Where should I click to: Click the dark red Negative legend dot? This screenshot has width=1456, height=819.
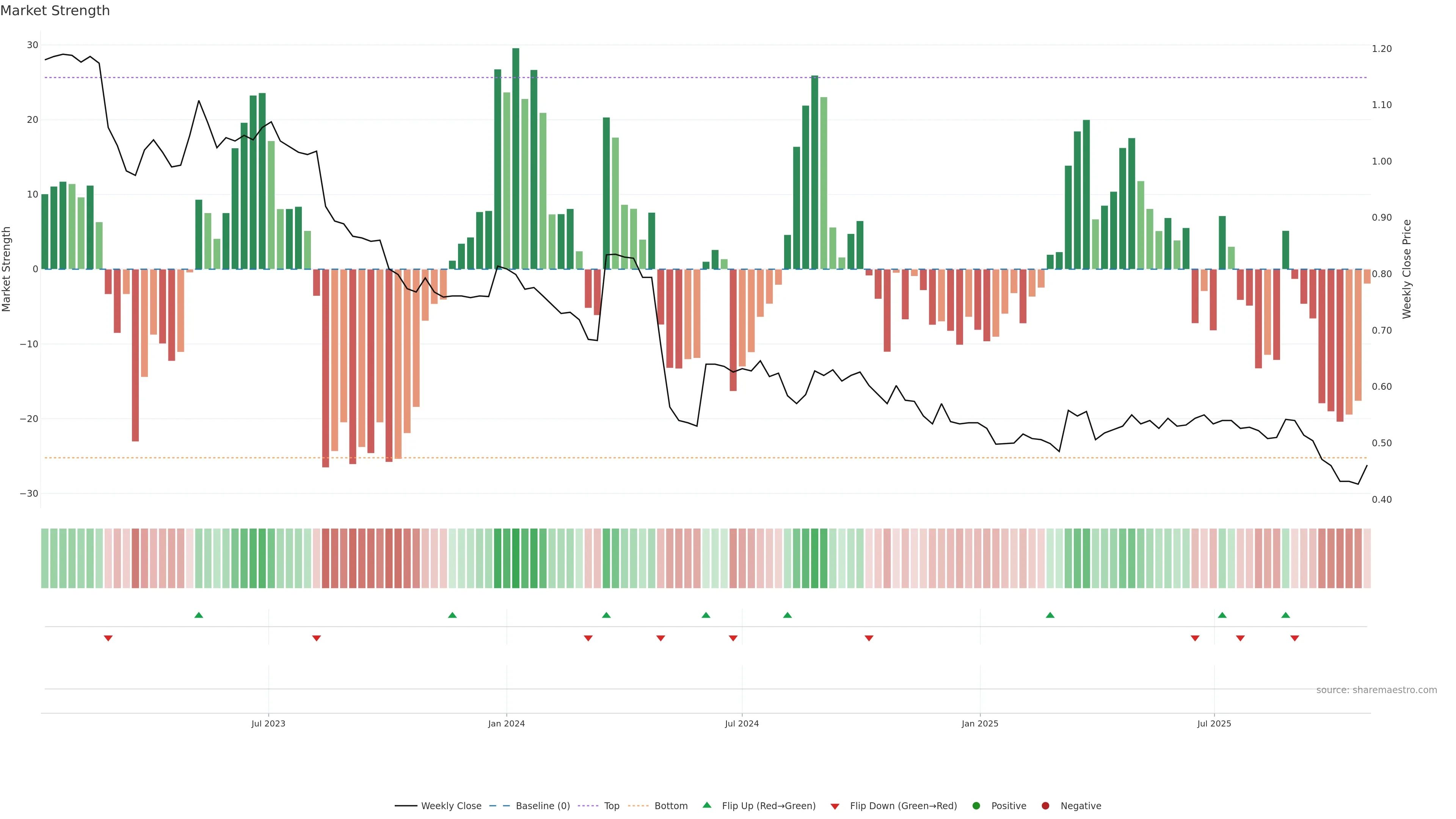click(1045, 806)
